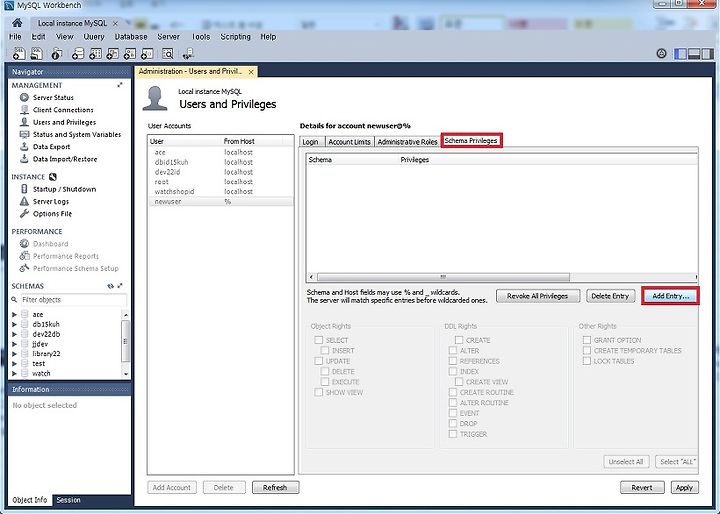Open the performance Dashboard
The width and height of the screenshot is (720, 514).
coord(50,244)
